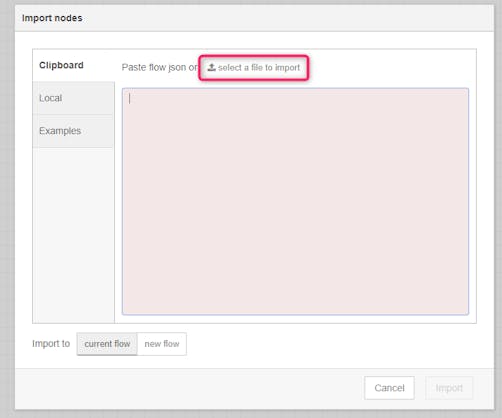Select the "current flow" import option

[107, 344]
